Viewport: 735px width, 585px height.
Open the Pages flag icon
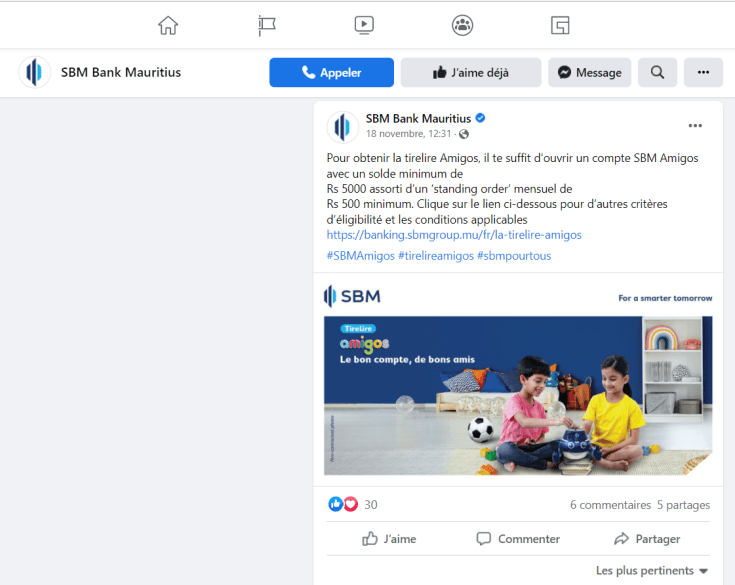(267, 25)
